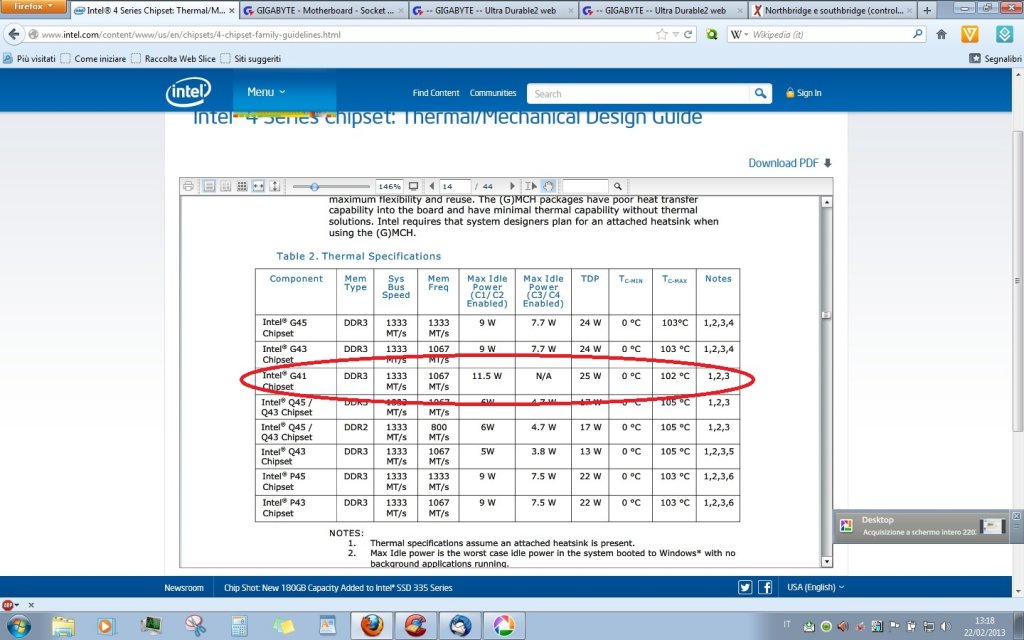
Task: Fit PDF page to height
Action: (x=274, y=186)
